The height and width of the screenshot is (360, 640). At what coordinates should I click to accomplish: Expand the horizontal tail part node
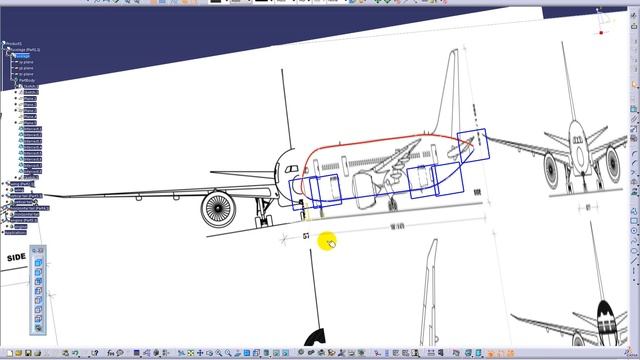tap(2, 208)
